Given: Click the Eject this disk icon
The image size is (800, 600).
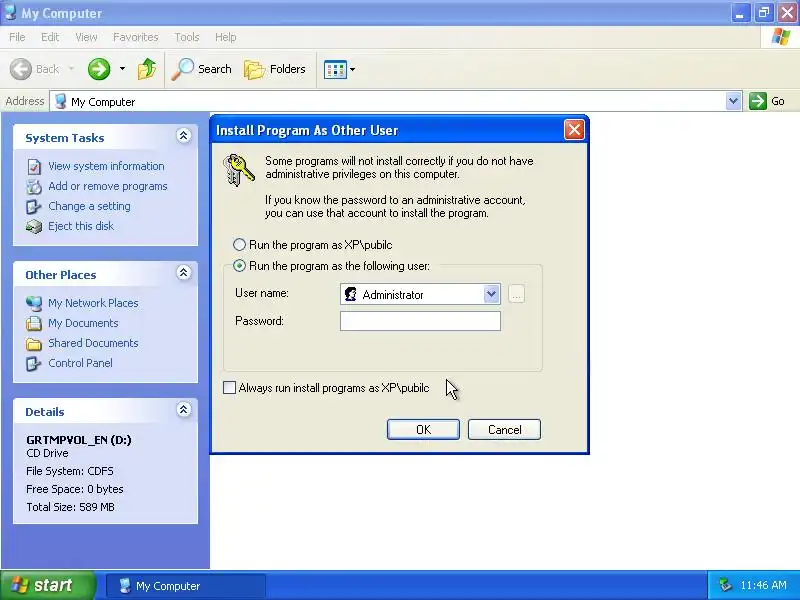Looking at the screenshot, I should (34, 227).
